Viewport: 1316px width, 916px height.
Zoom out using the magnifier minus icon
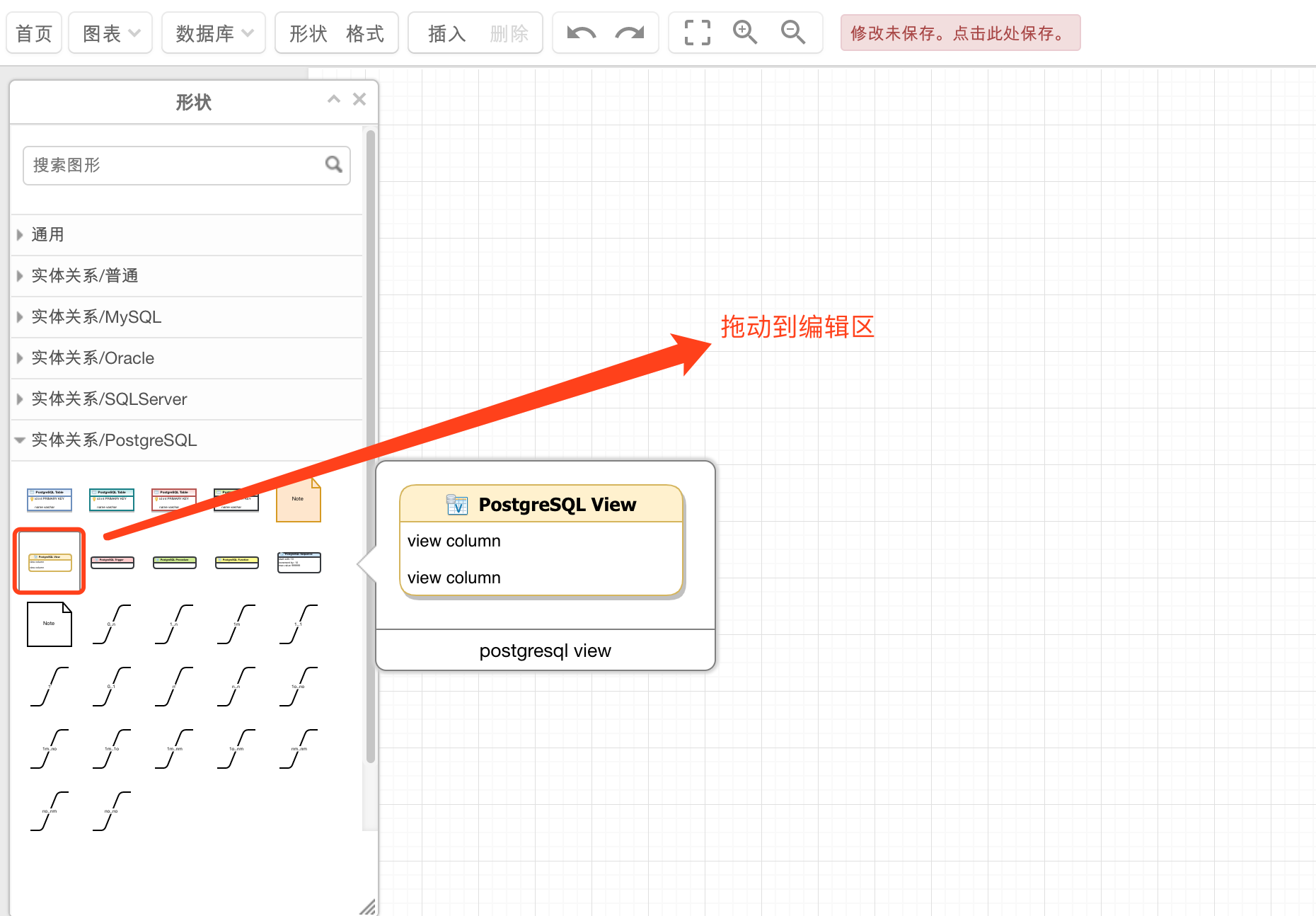click(x=792, y=32)
